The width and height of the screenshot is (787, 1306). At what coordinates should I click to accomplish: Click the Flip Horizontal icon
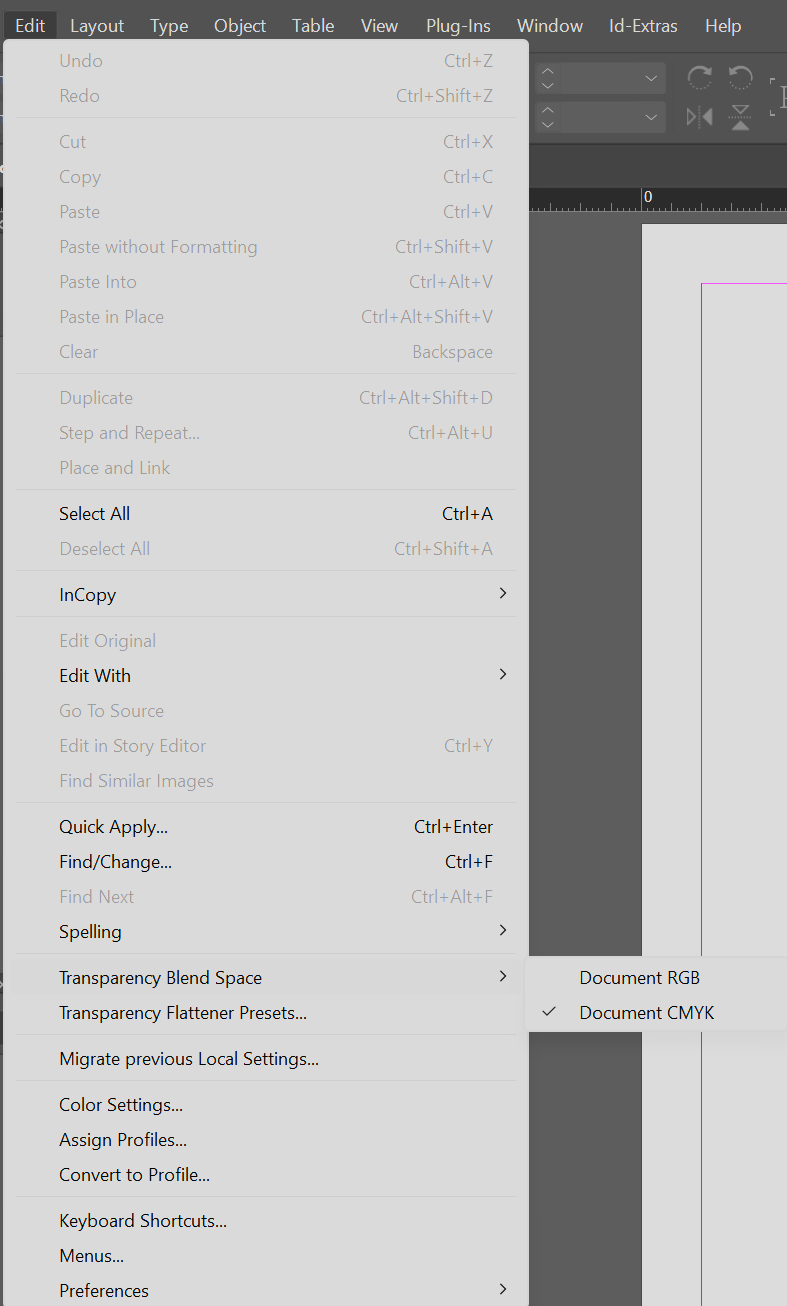(700, 117)
